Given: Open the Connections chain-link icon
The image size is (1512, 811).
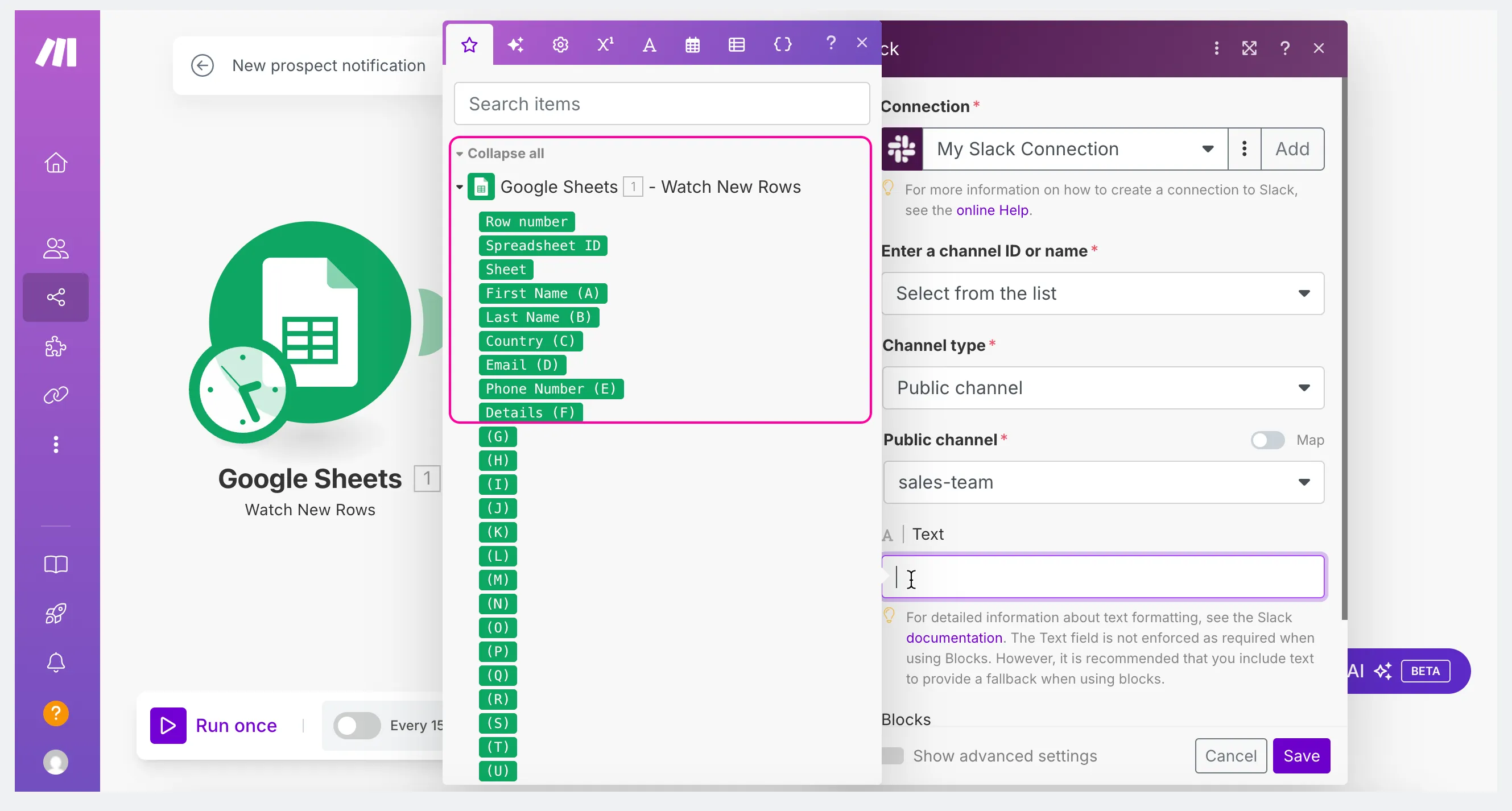Looking at the screenshot, I should point(56,395).
